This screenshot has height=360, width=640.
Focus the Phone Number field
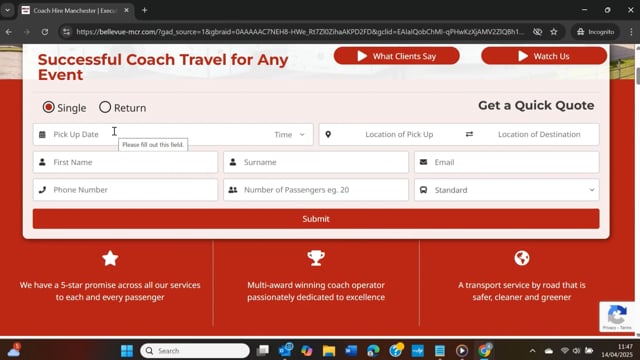pos(125,190)
